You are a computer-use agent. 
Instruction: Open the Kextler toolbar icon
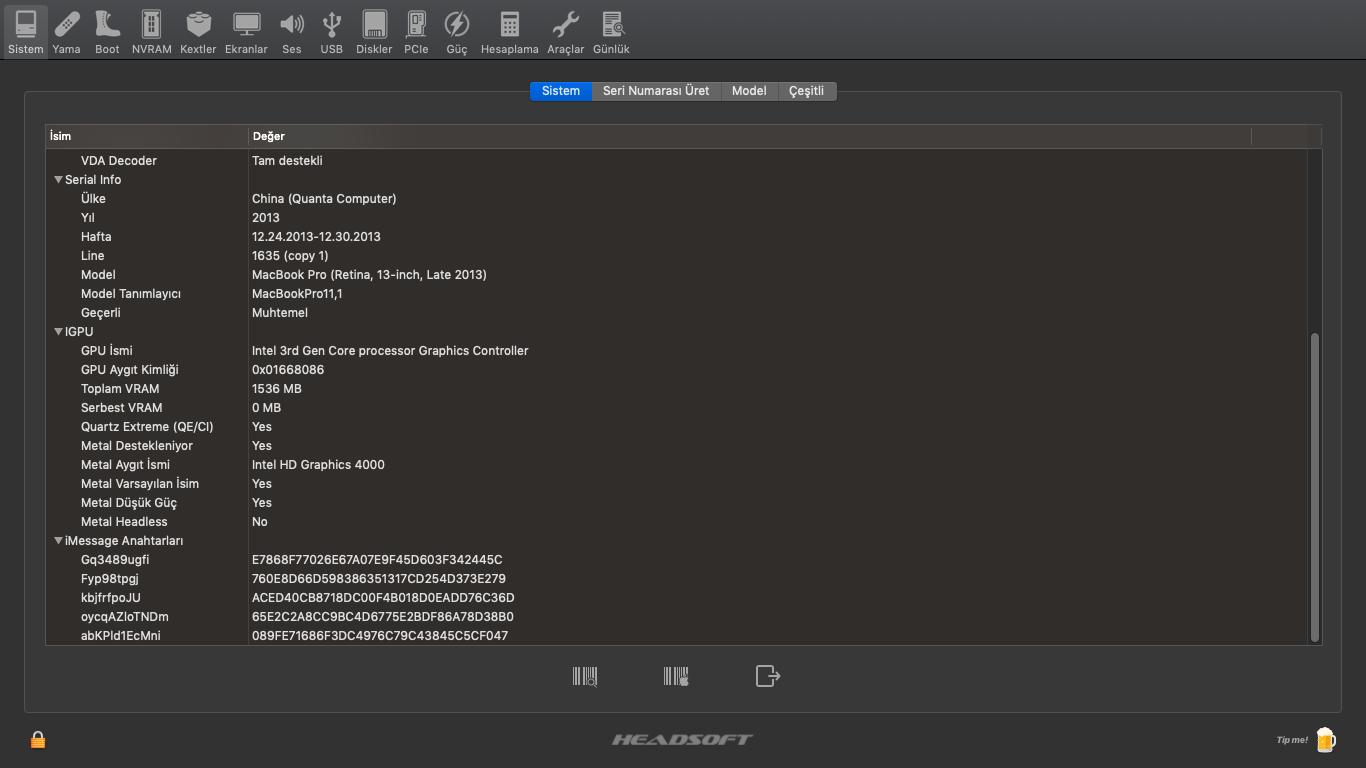198,32
